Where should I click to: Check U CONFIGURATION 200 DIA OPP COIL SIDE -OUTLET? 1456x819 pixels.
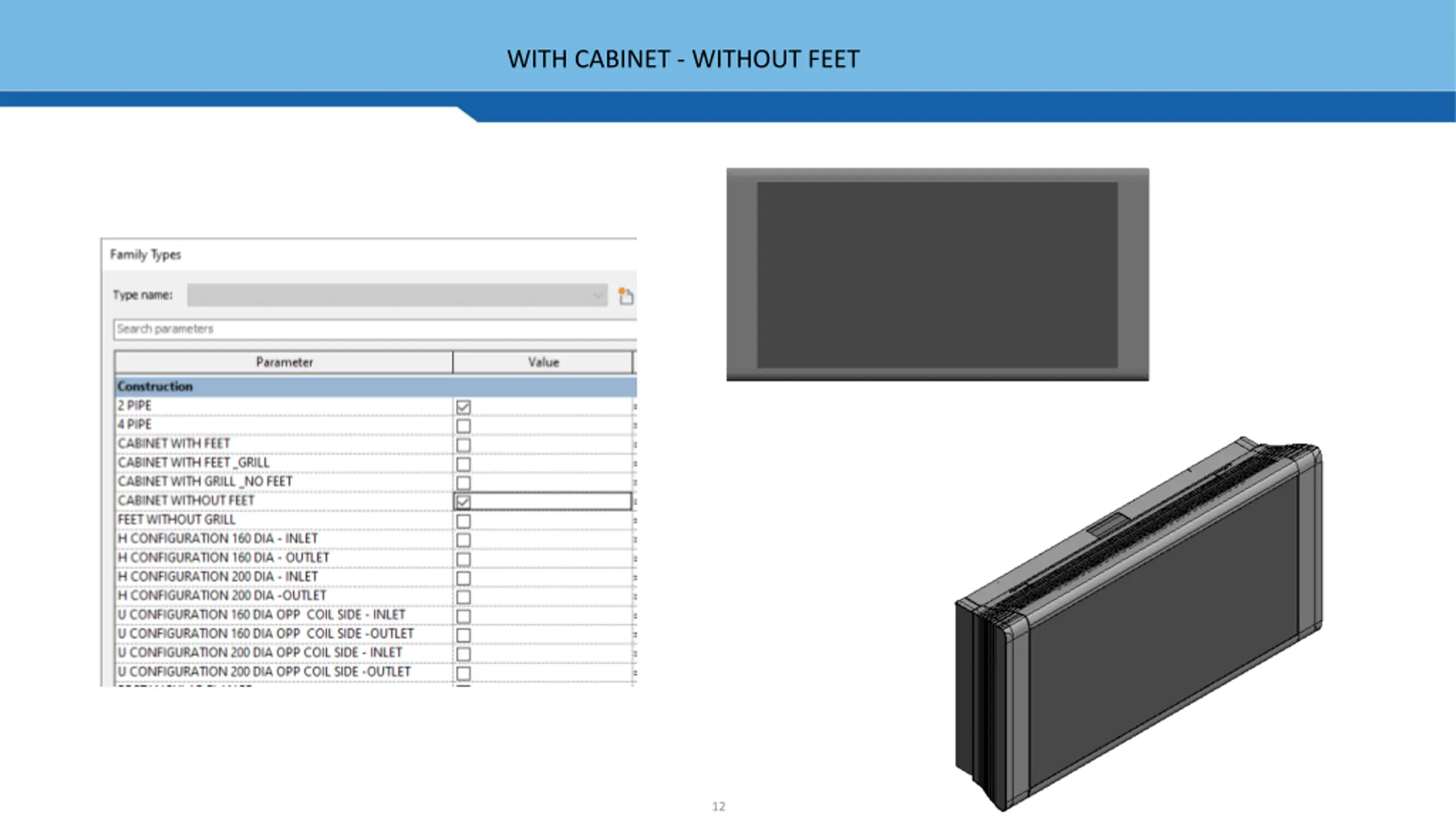pos(464,673)
